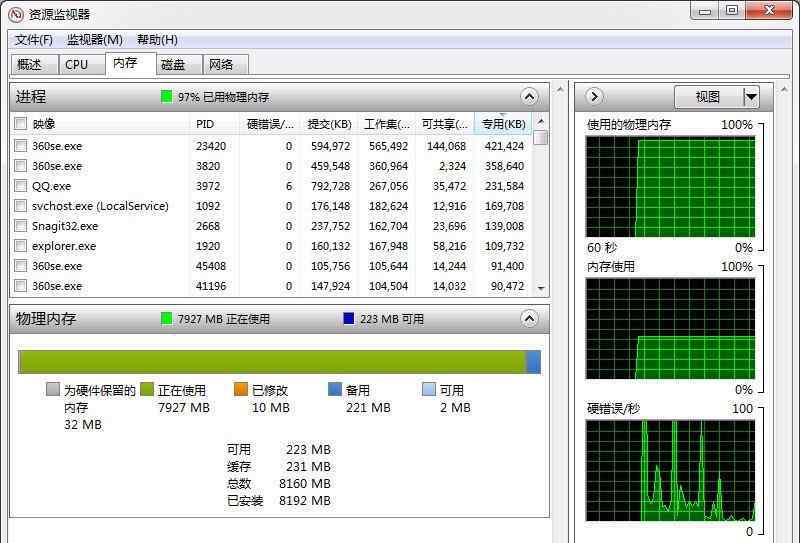Select the Snagit32.exe process name
Viewport: 800px width, 543px height.
click(x=65, y=226)
